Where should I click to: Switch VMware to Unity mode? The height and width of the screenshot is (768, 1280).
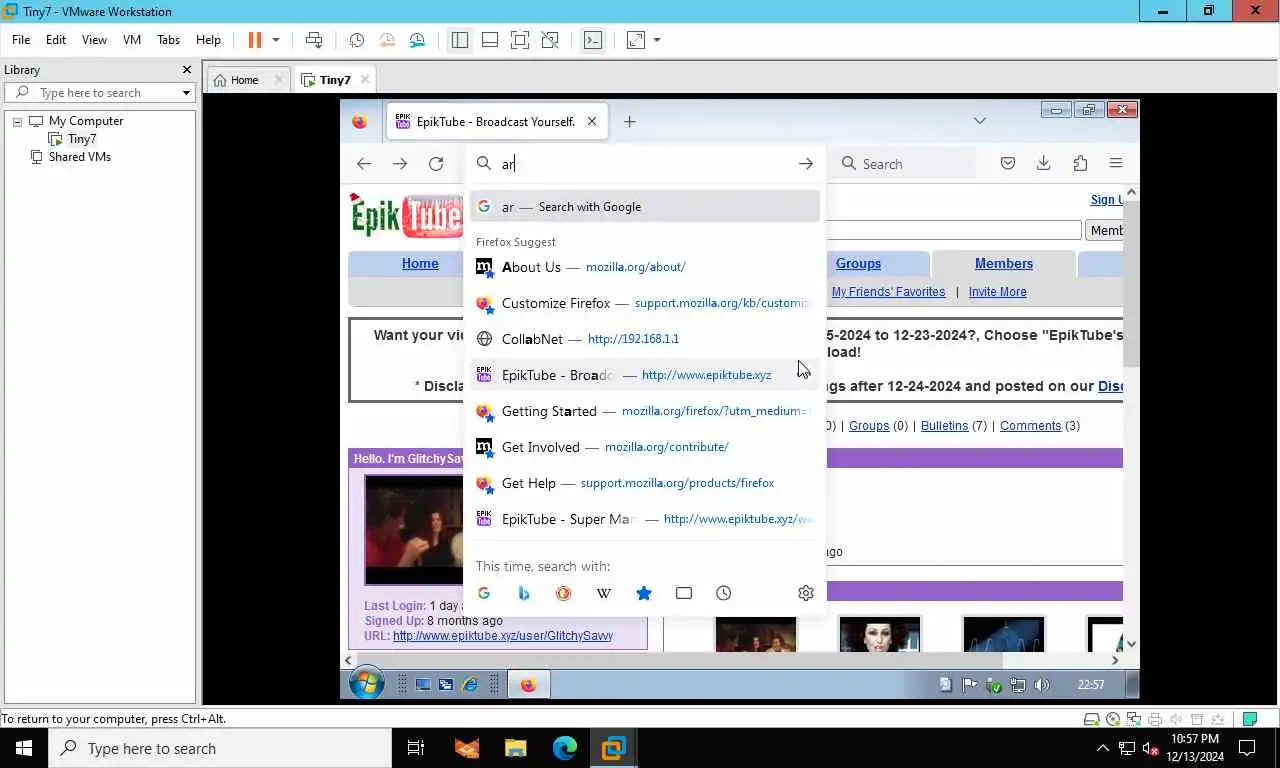[x=550, y=40]
